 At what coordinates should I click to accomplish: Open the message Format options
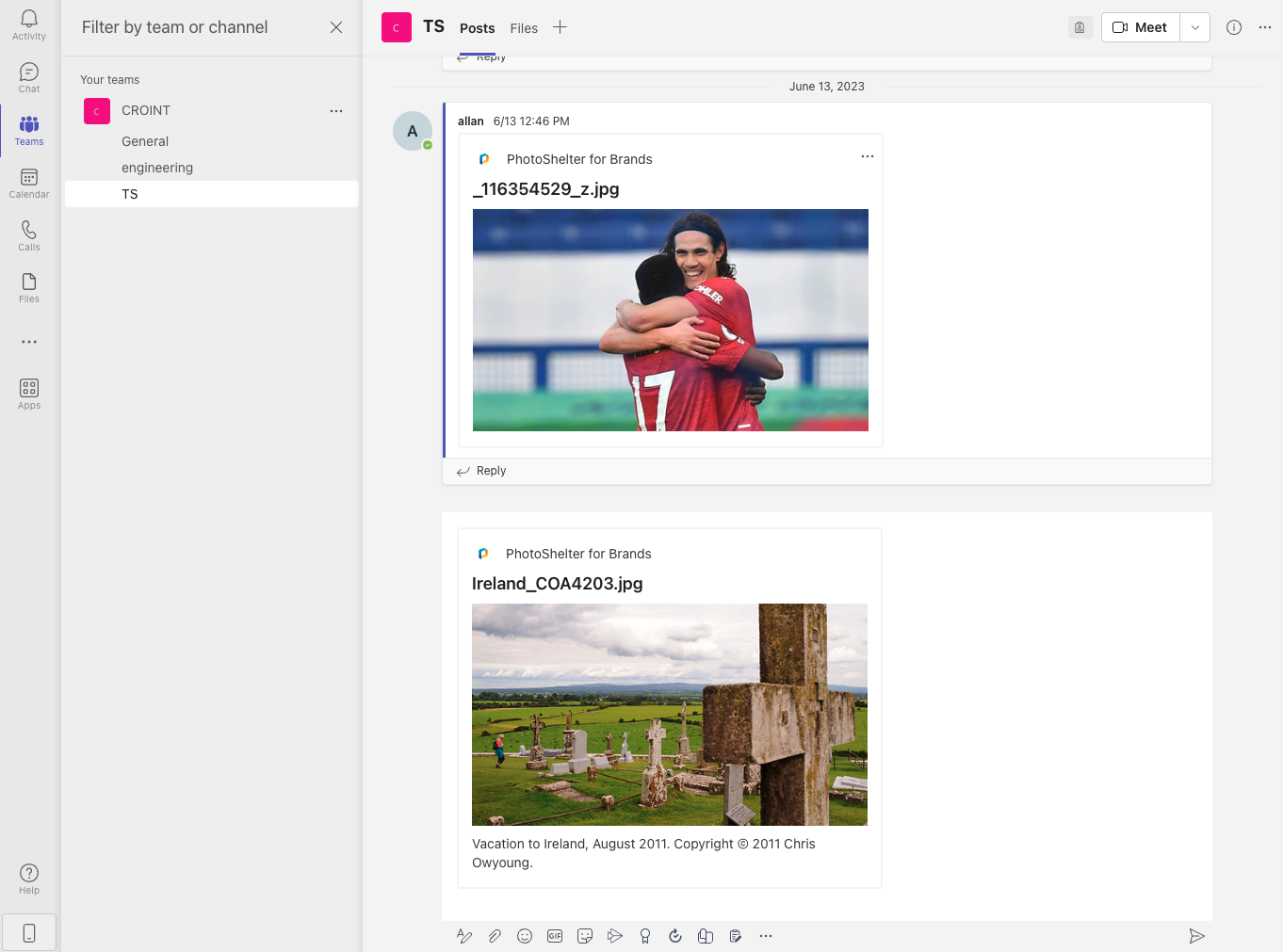(464, 936)
